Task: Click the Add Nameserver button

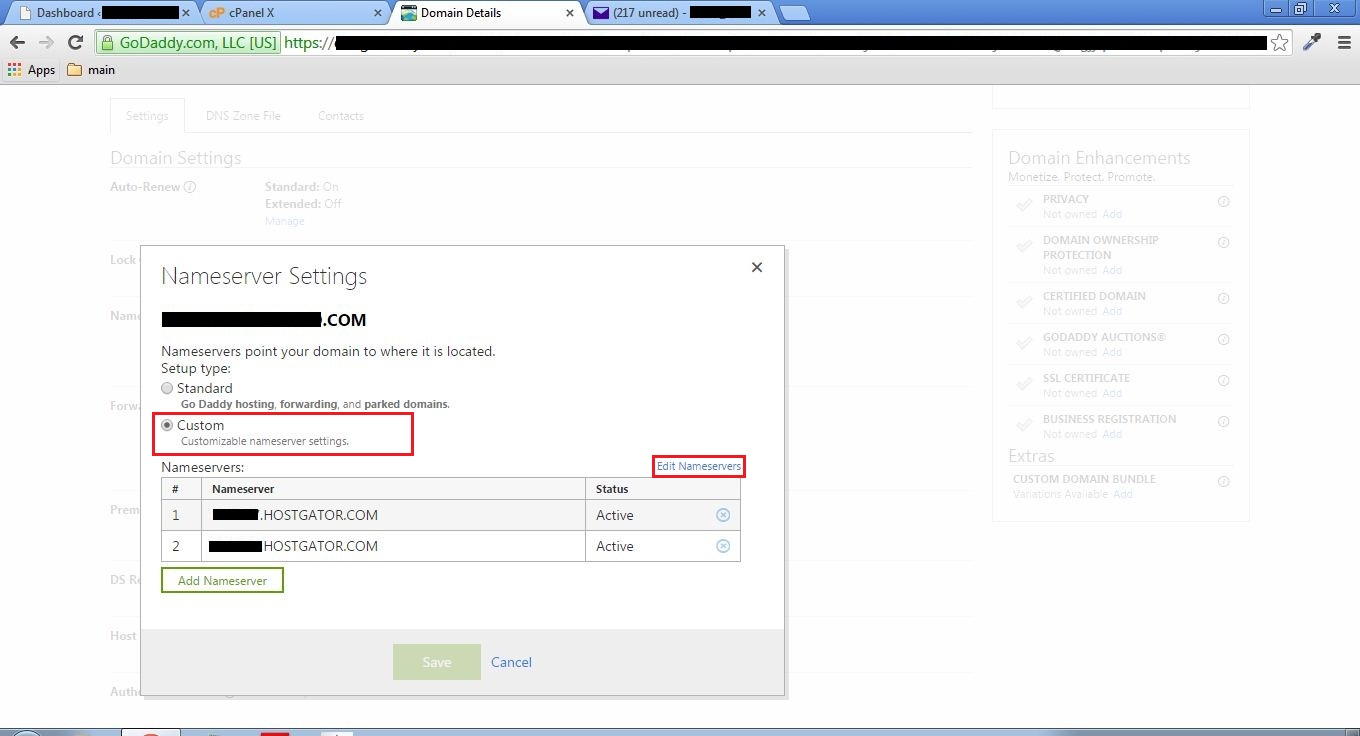Action: click(222, 581)
